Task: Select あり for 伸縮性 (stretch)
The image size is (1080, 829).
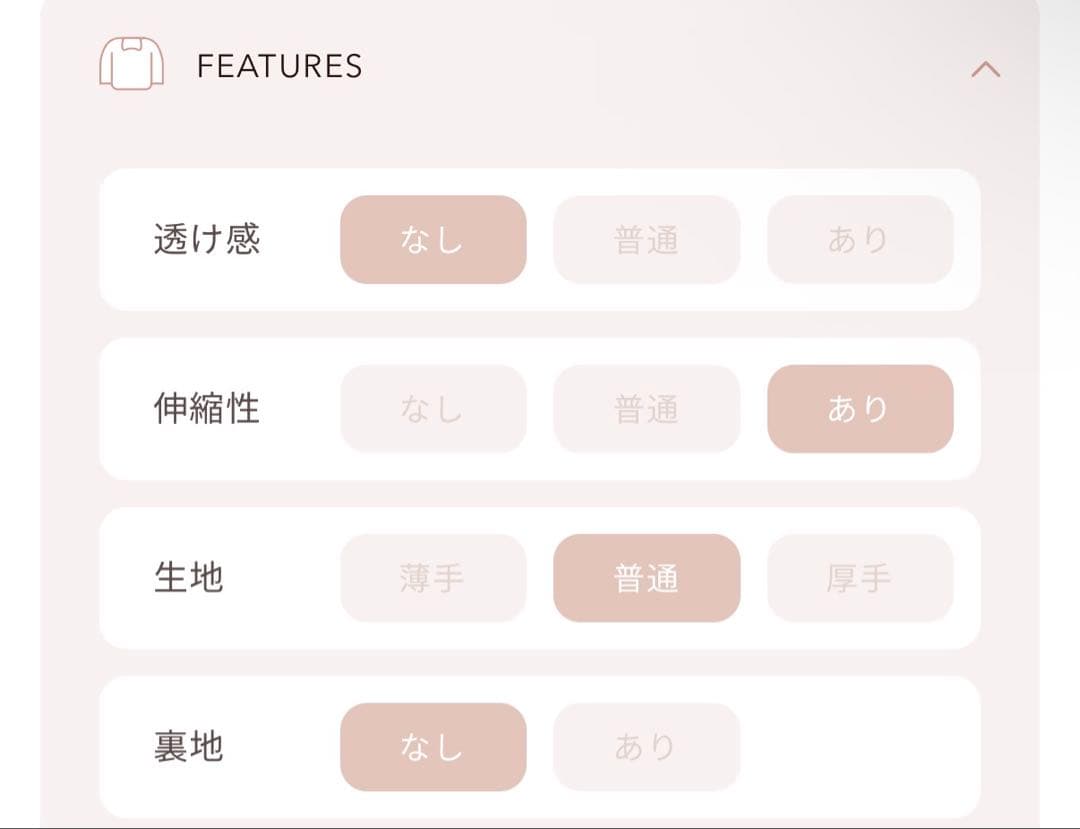Action: (x=860, y=408)
